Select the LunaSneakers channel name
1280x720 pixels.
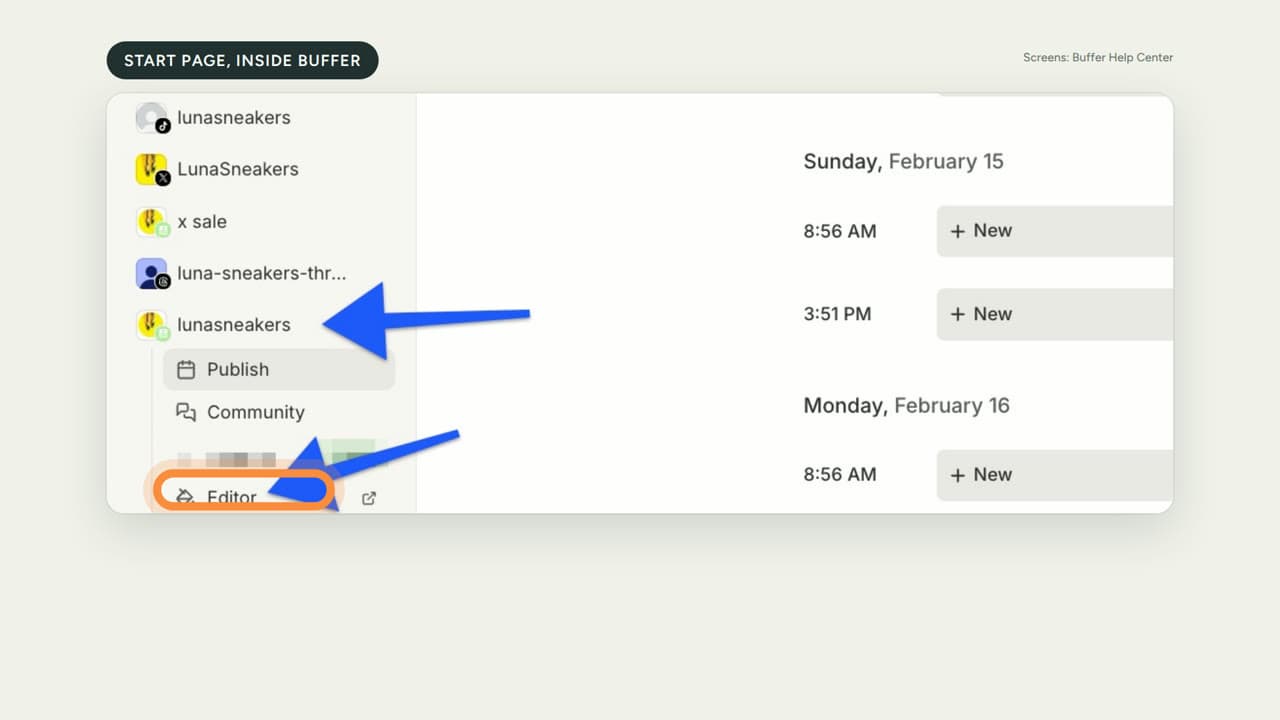[238, 169]
